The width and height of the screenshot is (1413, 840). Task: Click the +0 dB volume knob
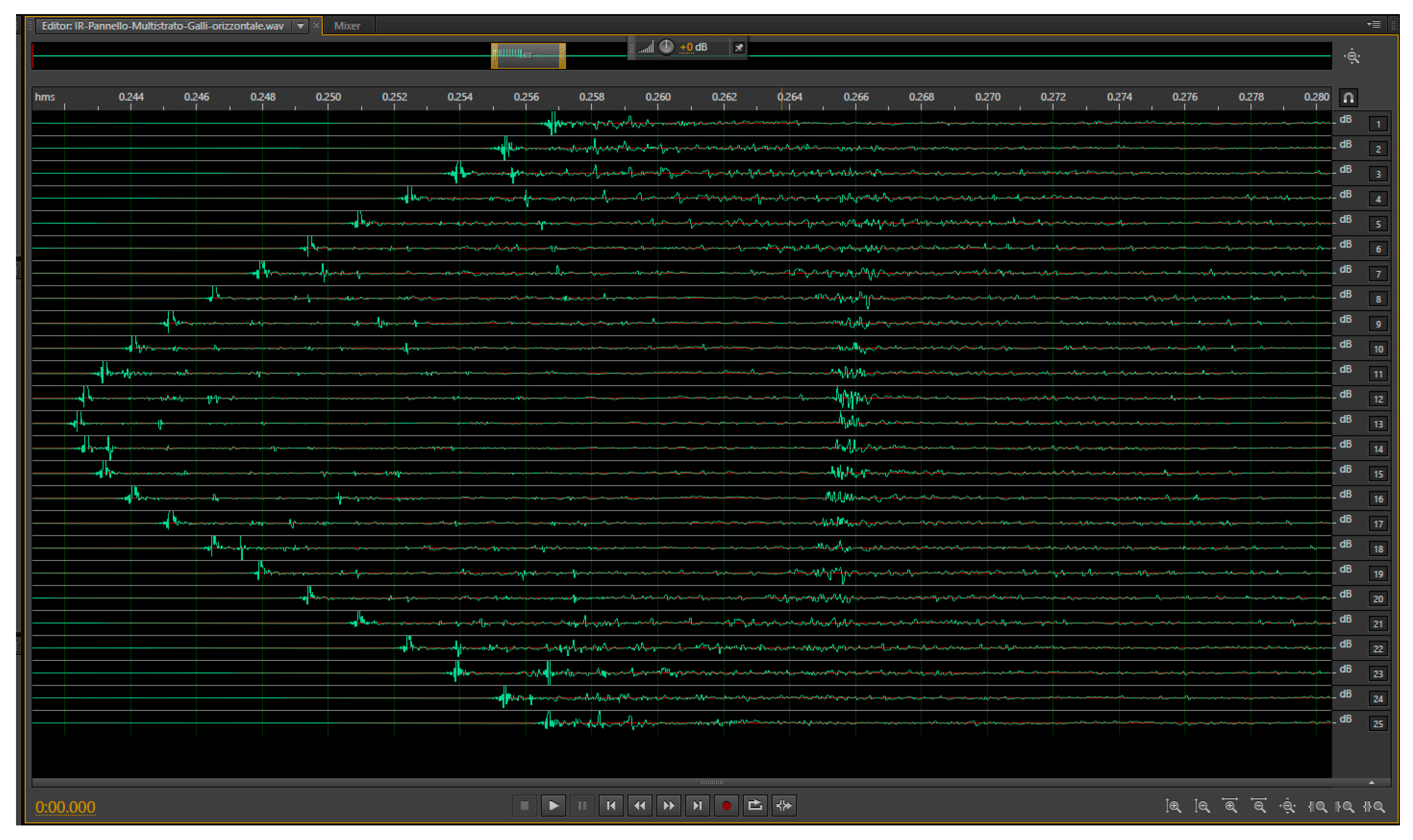click(666, 47)
